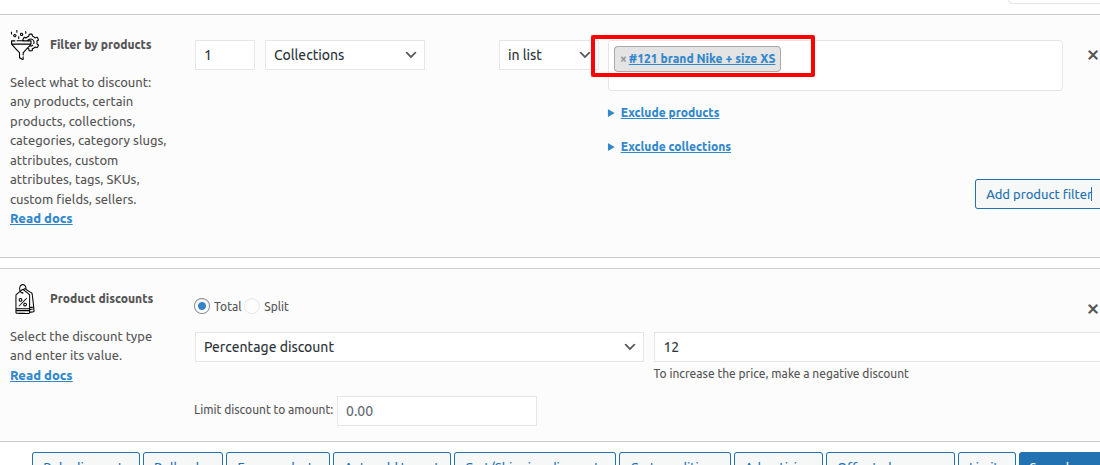Select the Total discount radio button
Screen dimensions: 1100x465
(202, 307)
